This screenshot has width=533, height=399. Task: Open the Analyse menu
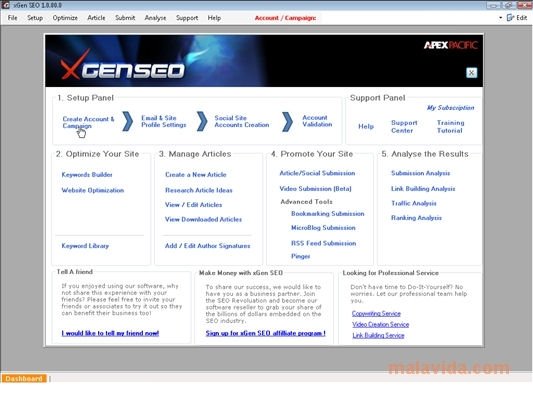click(155, 18)
